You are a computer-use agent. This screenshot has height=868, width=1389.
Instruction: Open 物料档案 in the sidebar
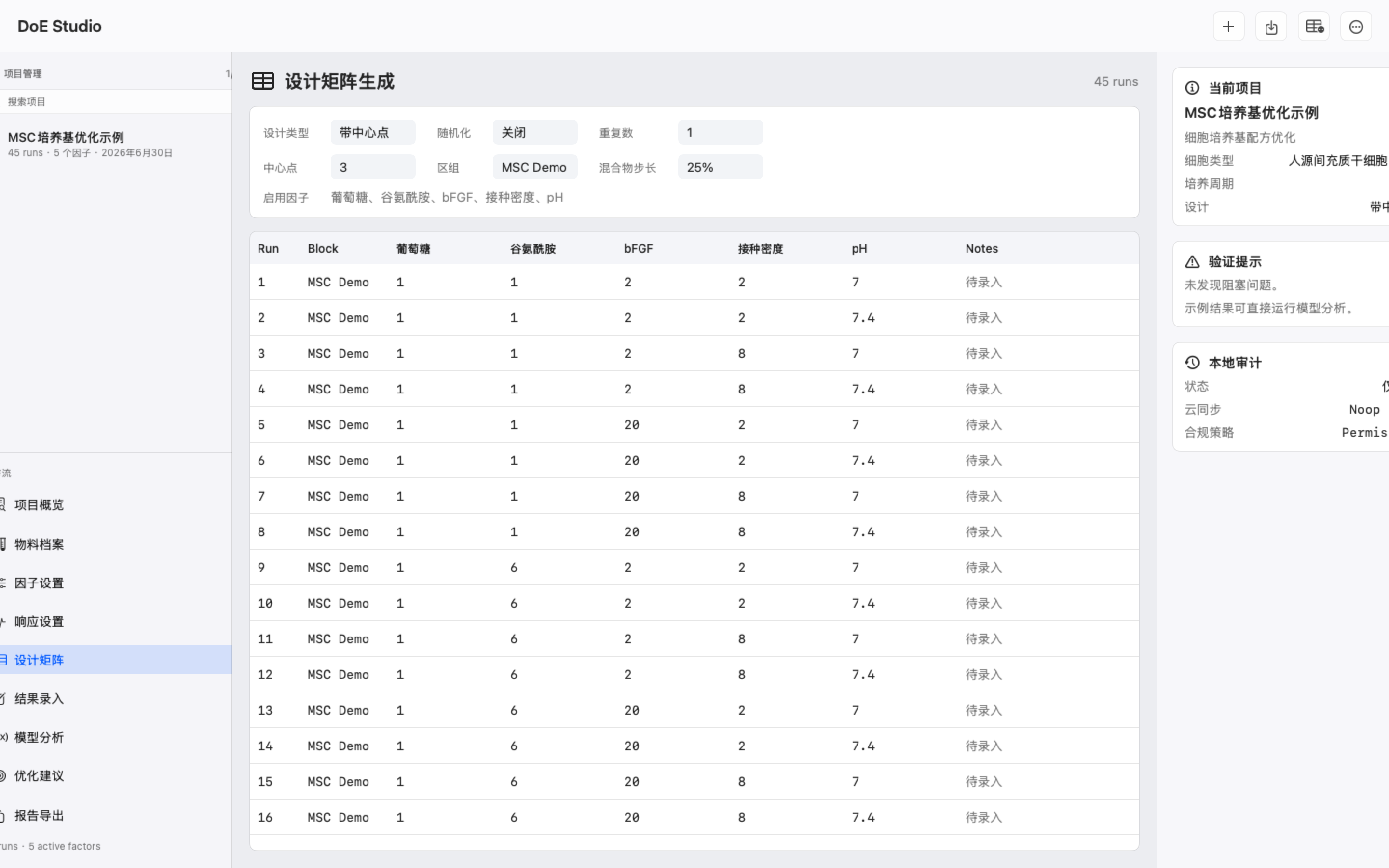pos(116,543)
